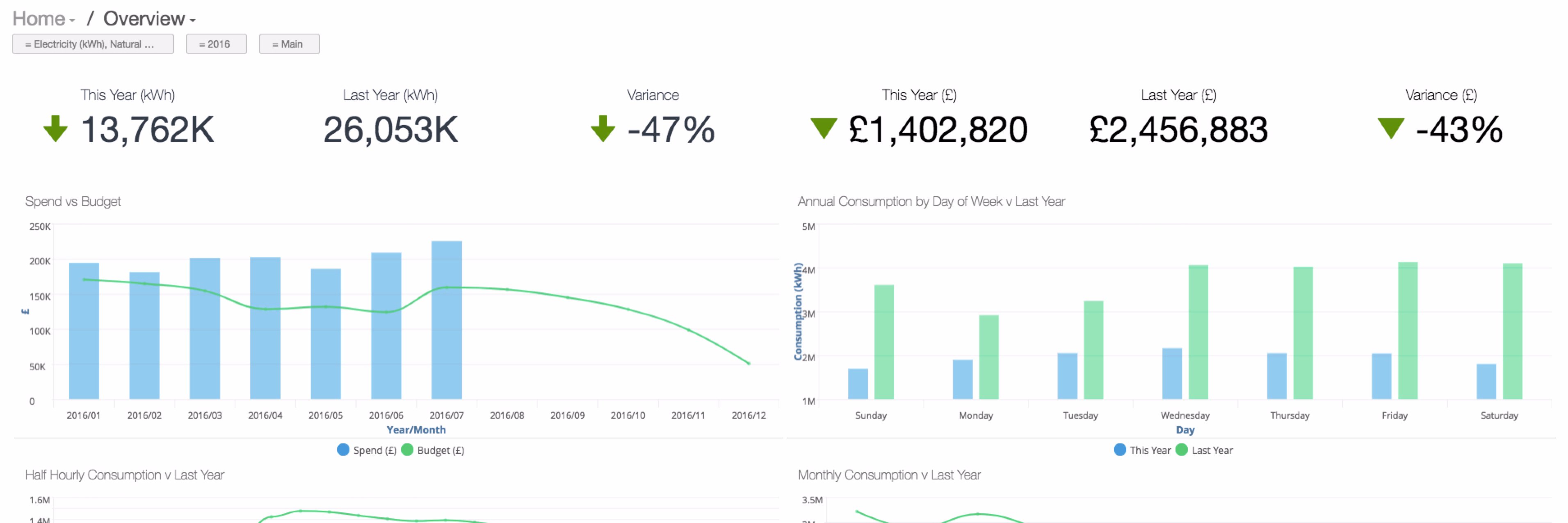
Task: Select the 2016/04 spend bar
Action: (x=265, y=328)
